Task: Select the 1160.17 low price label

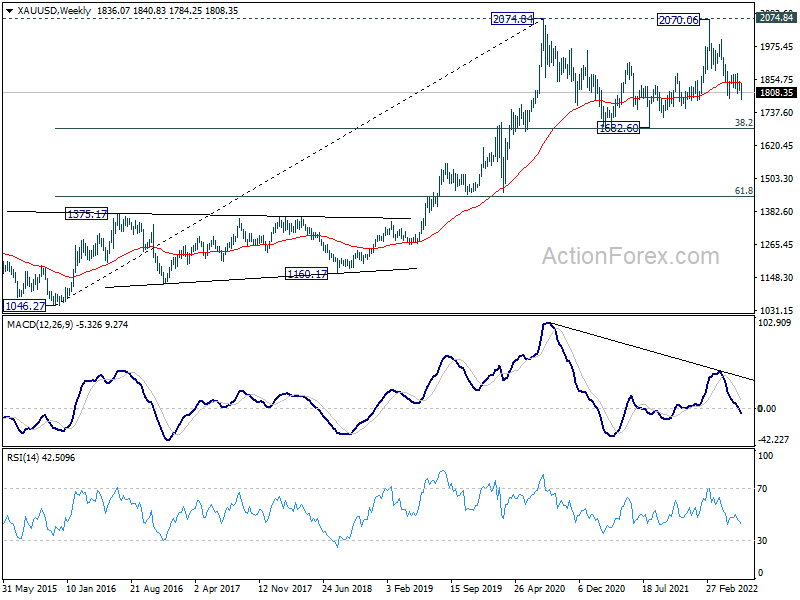Action: tap(306, 274)
